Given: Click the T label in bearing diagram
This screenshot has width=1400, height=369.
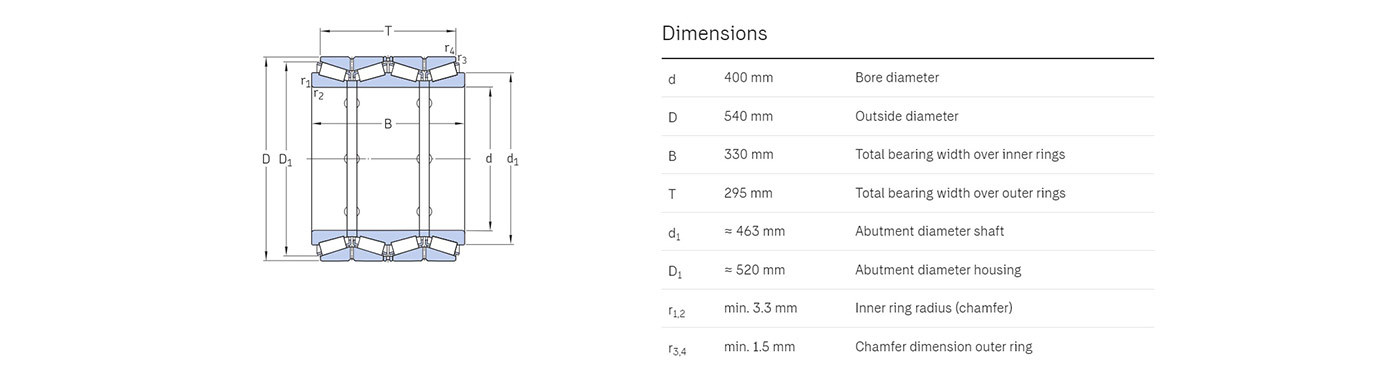Looking at the screenshot, I should [x=388, y=31].
